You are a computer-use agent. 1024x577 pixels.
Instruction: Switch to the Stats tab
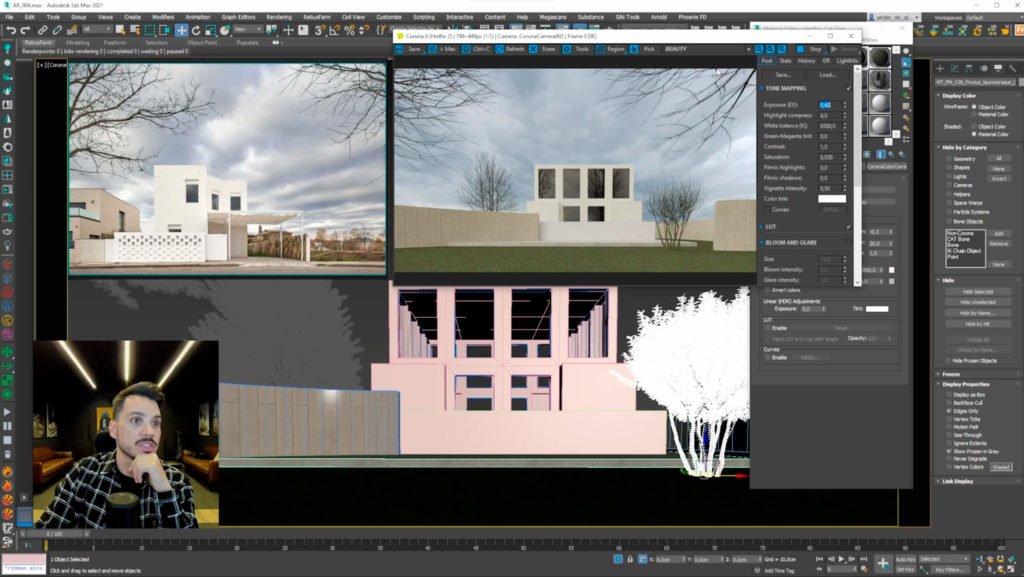[785, 61]
